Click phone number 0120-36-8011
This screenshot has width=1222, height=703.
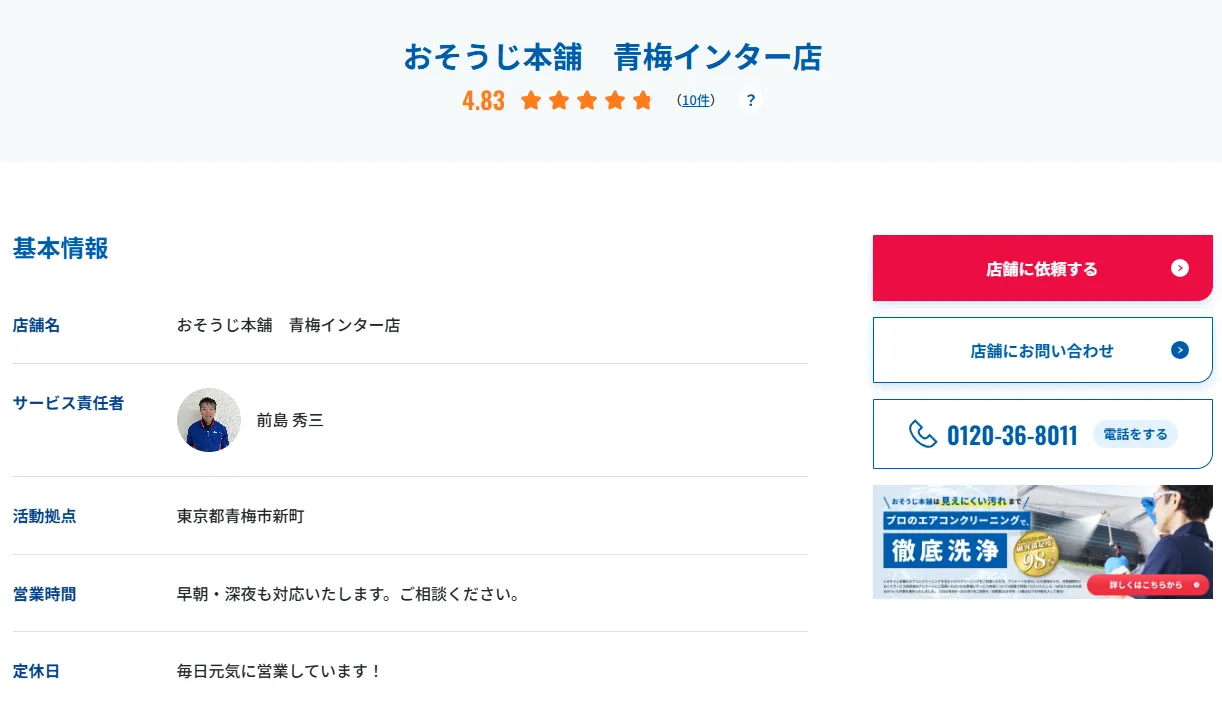click(x=1012, y=435)
